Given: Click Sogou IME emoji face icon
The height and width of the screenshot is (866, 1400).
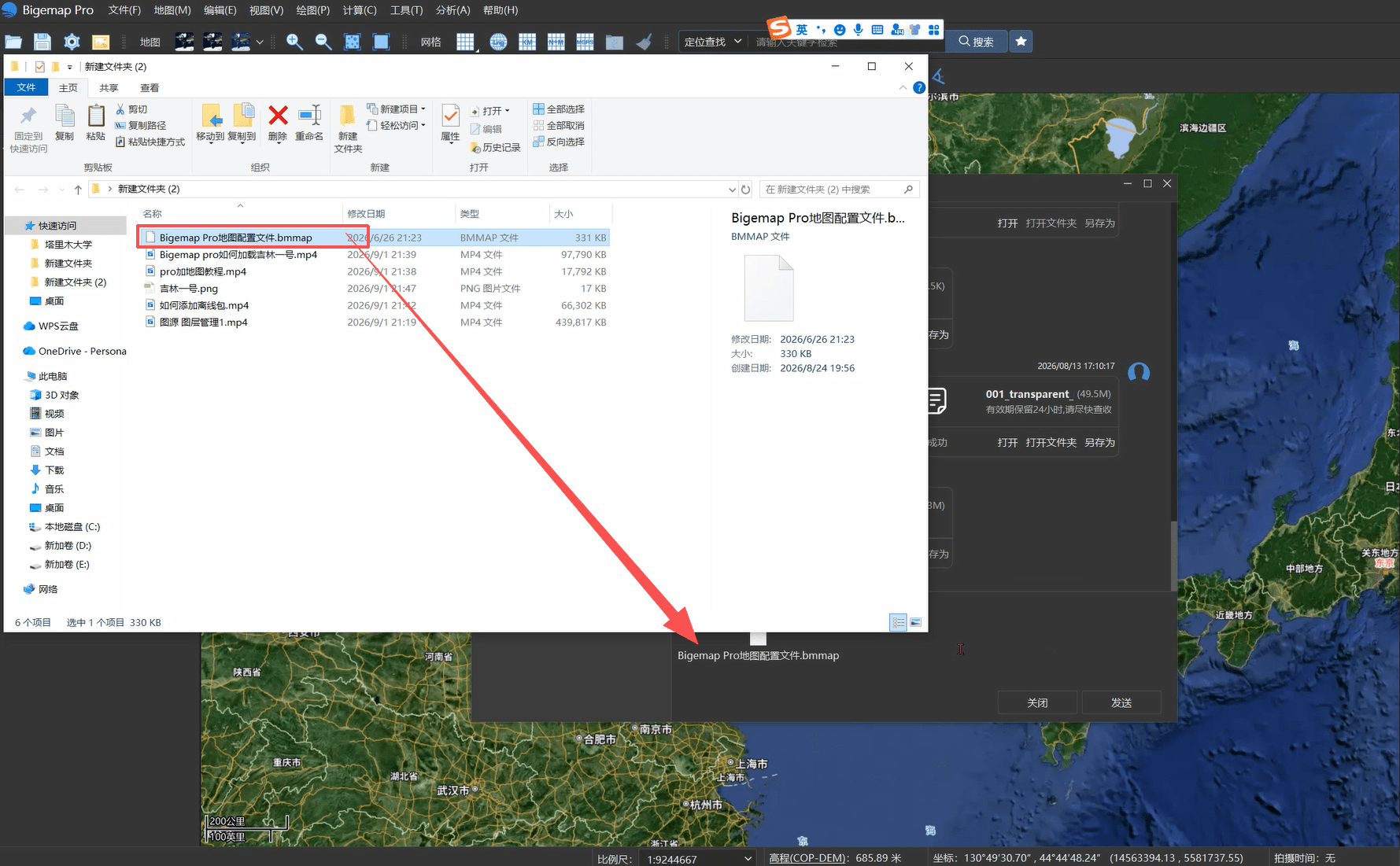Looking at the screenshot, I should 840,29.
